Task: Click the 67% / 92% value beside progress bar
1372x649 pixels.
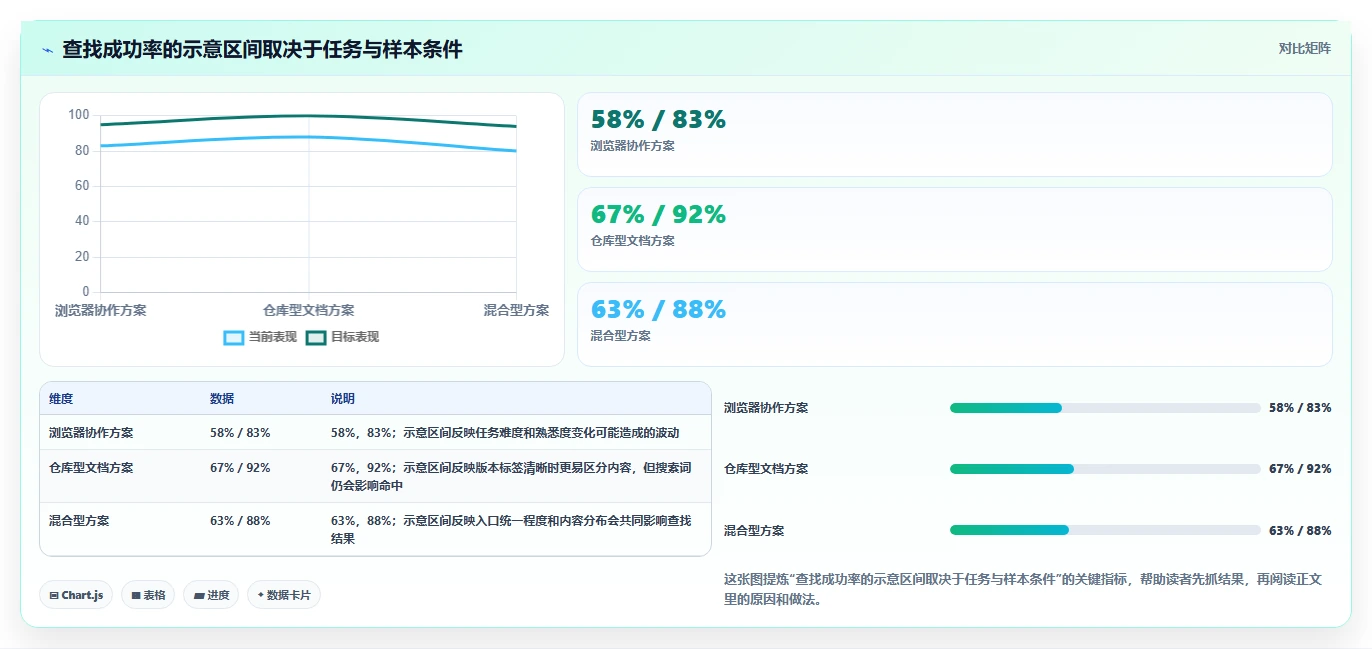Action: 1300,469
